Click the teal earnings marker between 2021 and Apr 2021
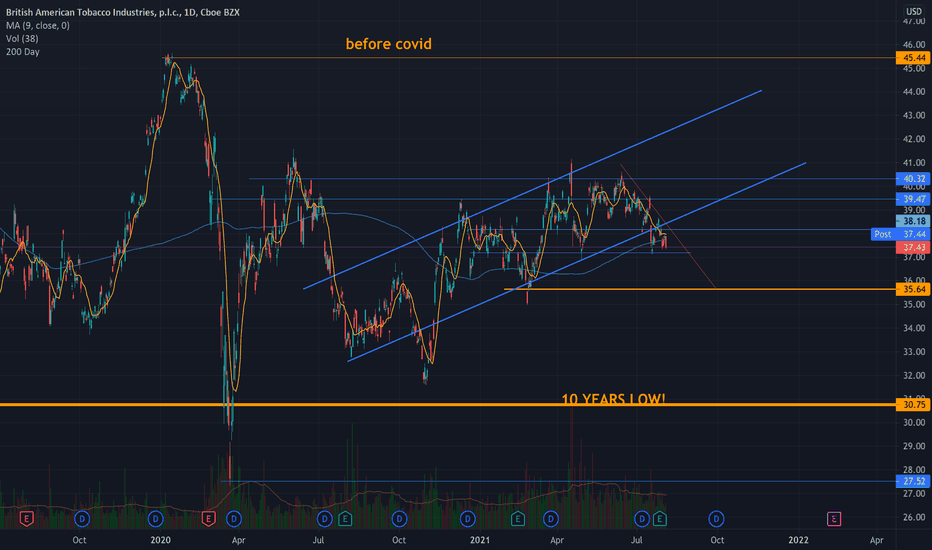 click(x=518, y=519)
